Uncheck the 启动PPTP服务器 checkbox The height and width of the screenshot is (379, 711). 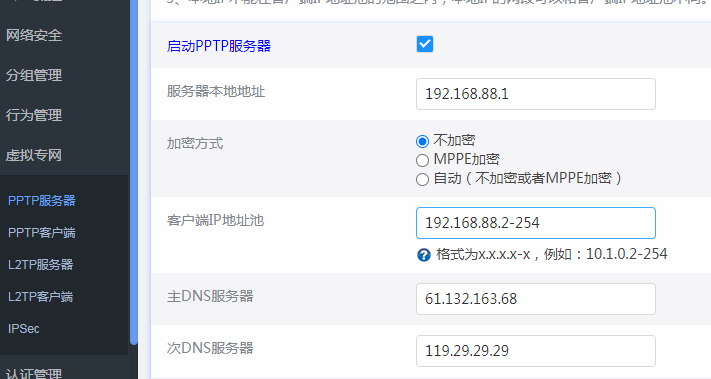[424, 44]
